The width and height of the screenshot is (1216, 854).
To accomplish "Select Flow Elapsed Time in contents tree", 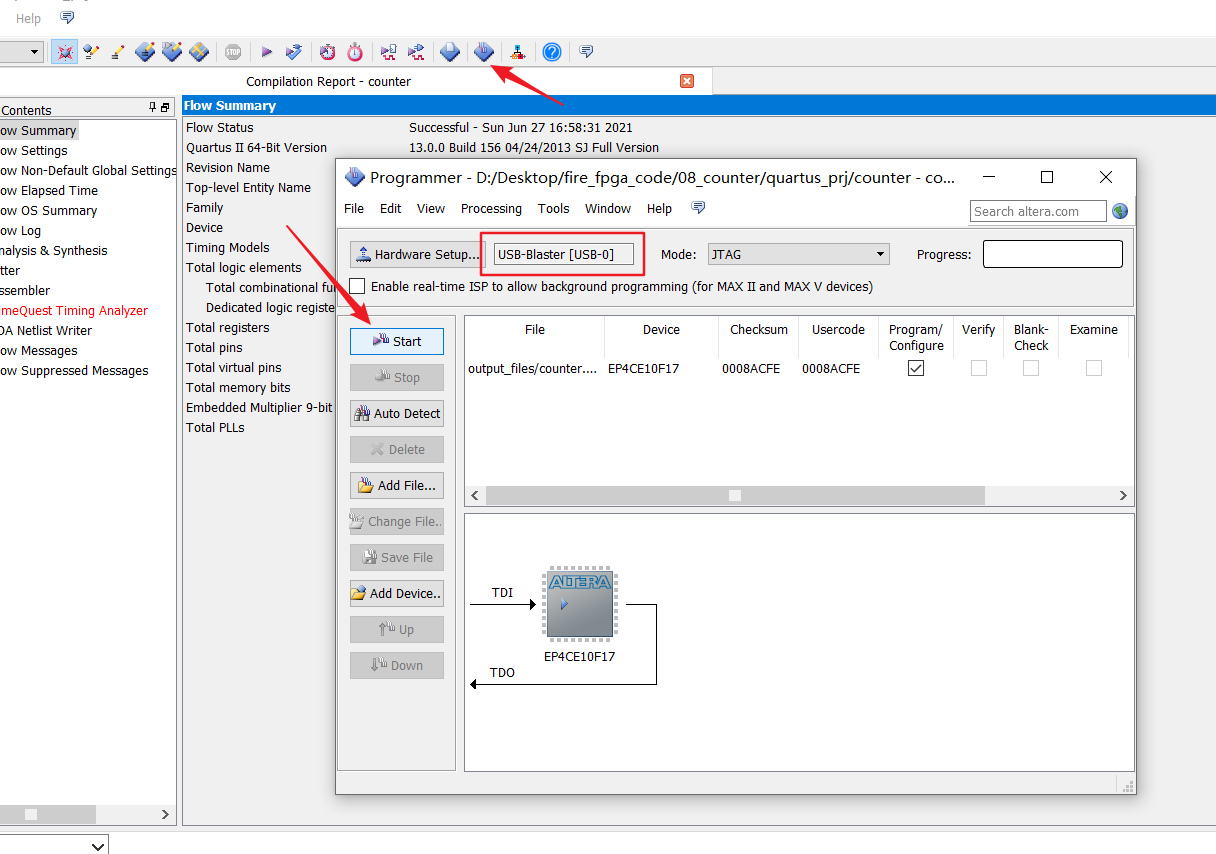I will (x=49, y=190).
